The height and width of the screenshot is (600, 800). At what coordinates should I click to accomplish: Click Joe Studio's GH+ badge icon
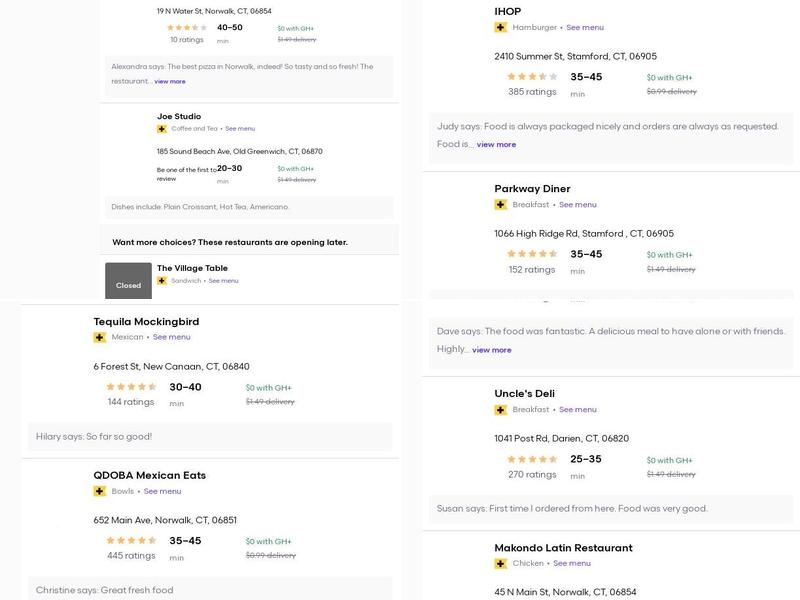point(162,129)
